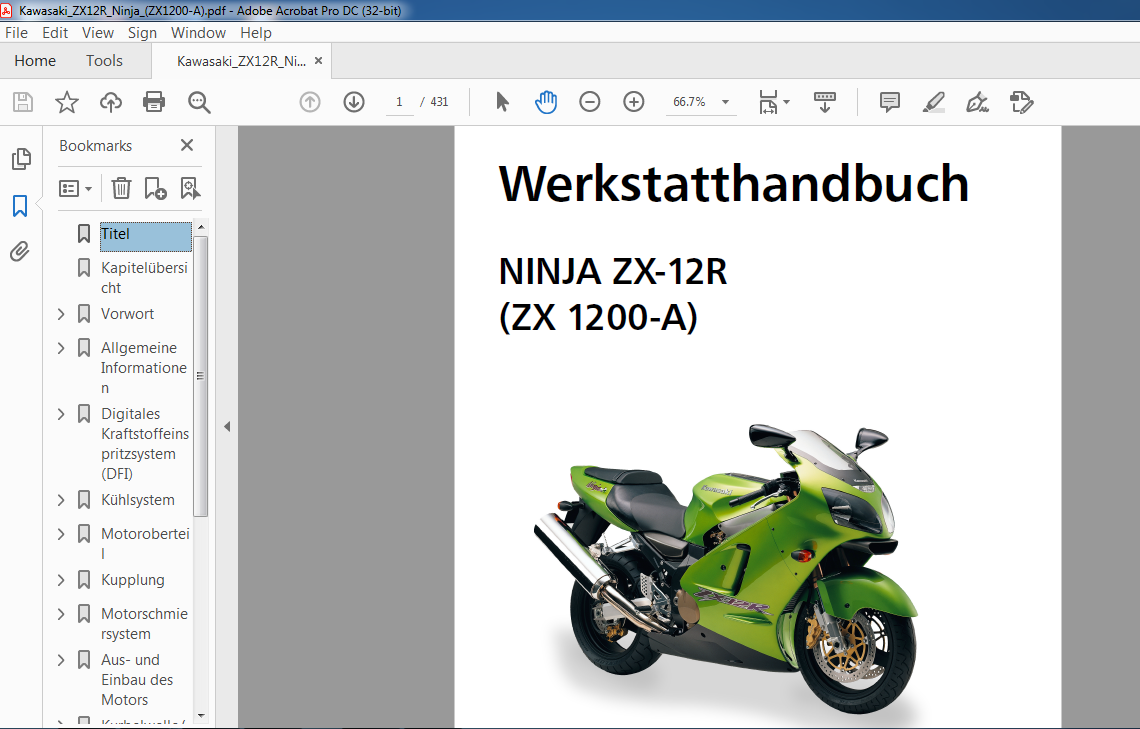Screen dimensions: 1140x729
Task: Zoom out with minus icon
Action: click(590, 102)
